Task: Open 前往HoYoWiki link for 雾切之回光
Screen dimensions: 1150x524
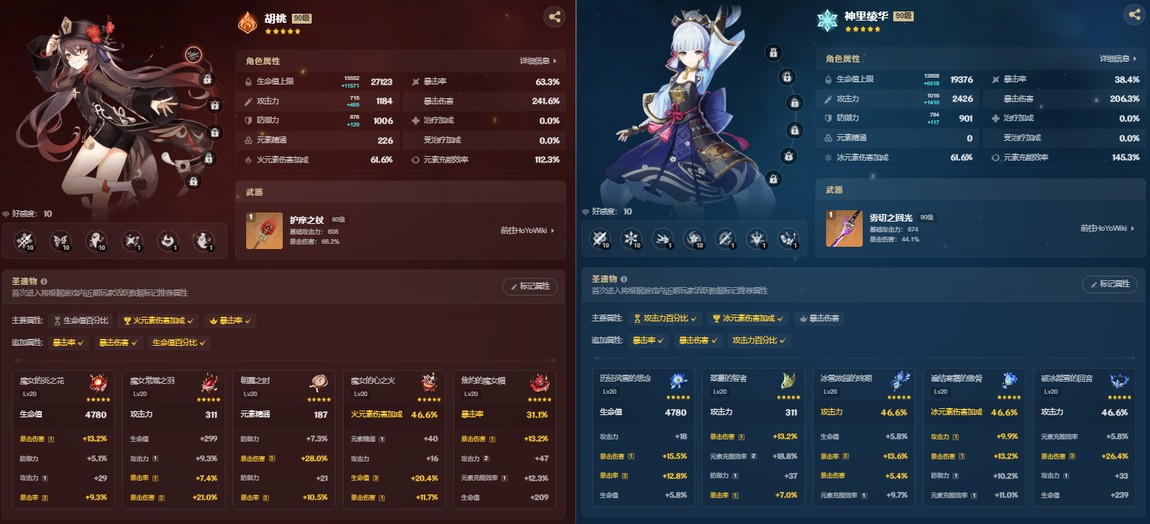Action: pyautogui.click(x=1107, y=228)
